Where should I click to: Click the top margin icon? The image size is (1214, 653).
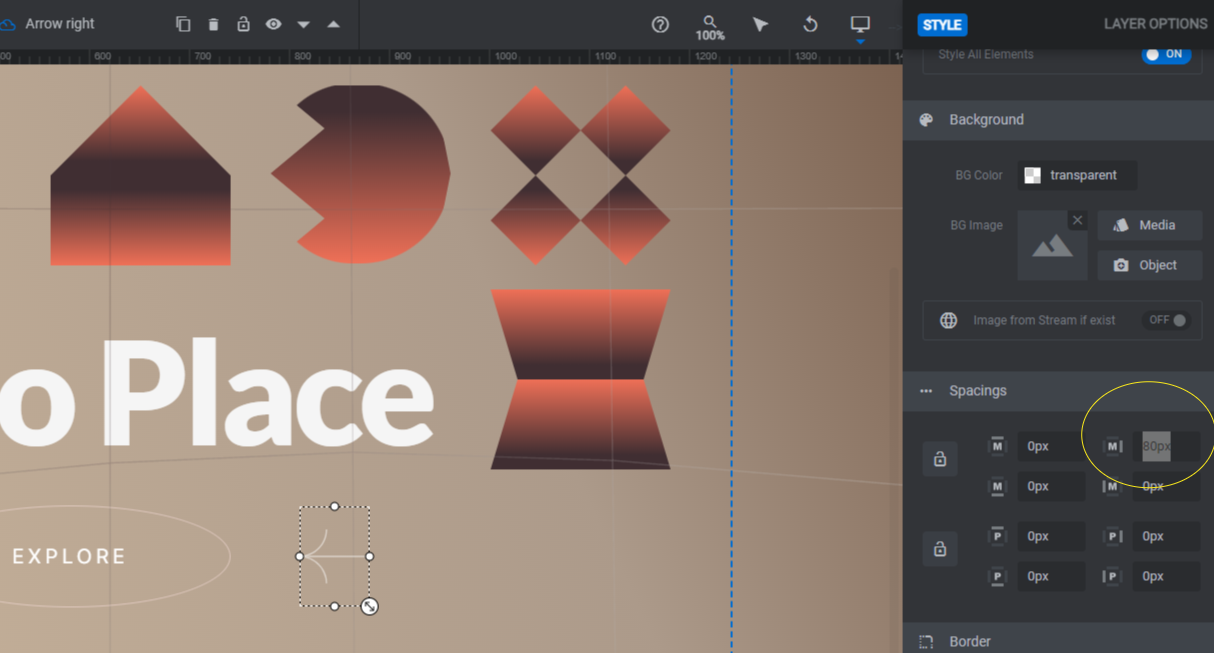click(x=997, y=446)
